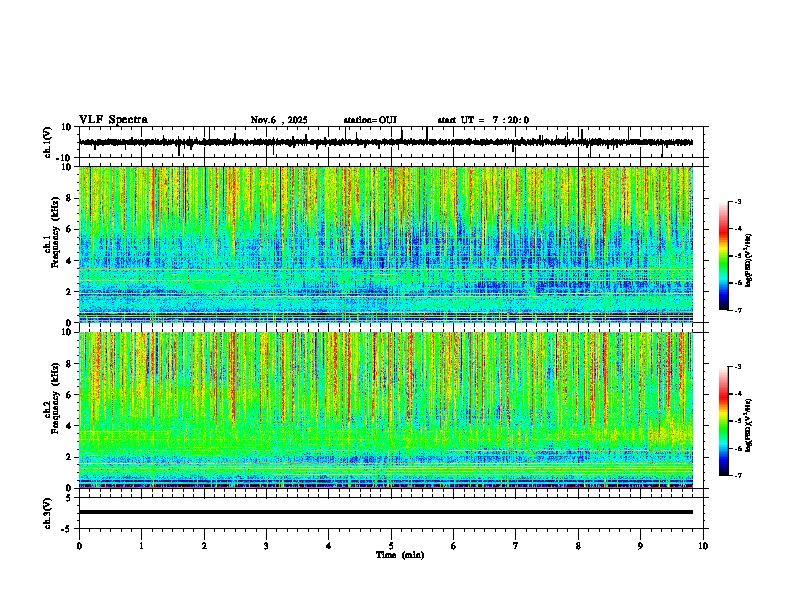Click the ch.2 frequency axis "2" tick label

(x=69, y=457)
